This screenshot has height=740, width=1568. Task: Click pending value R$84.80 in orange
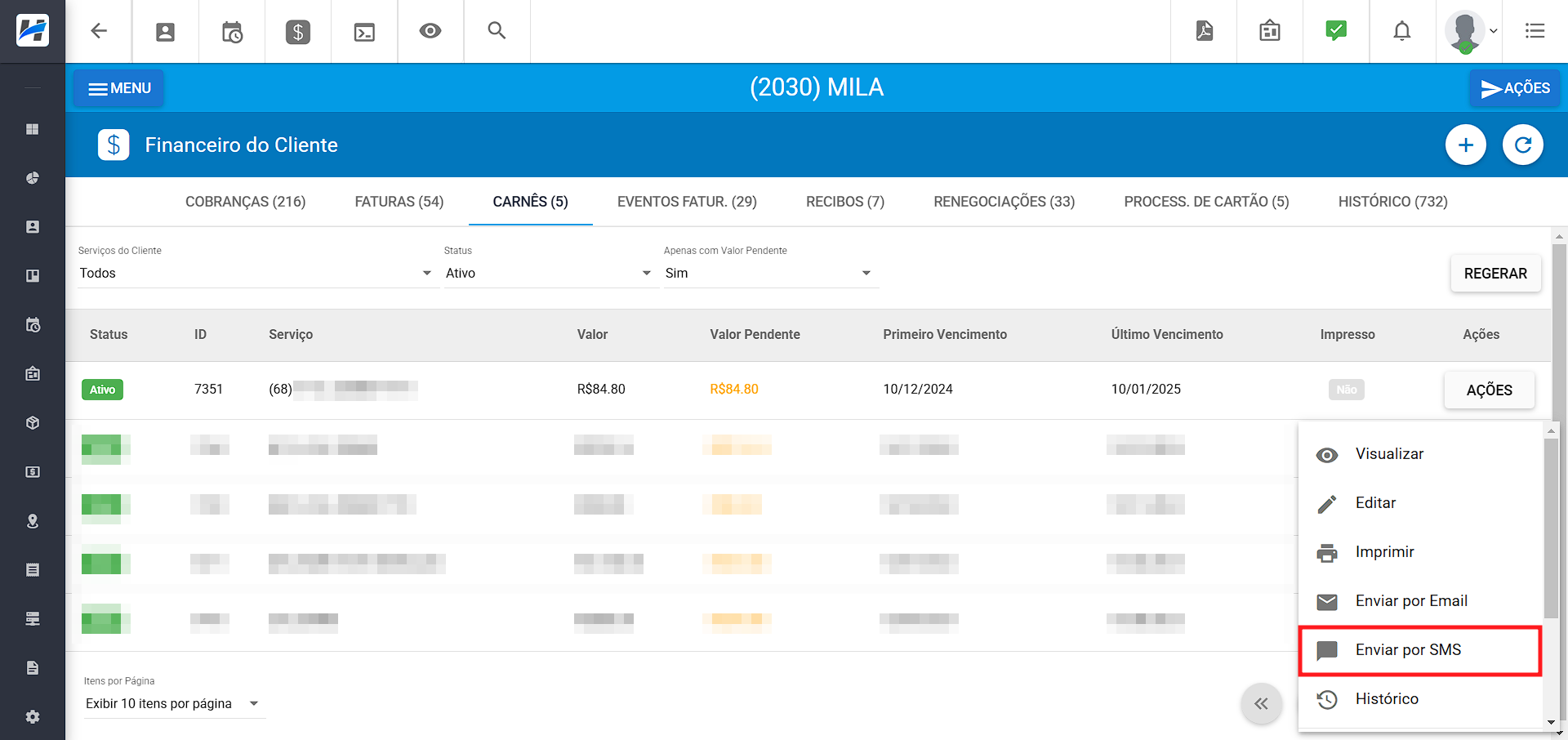pos(734,389)
